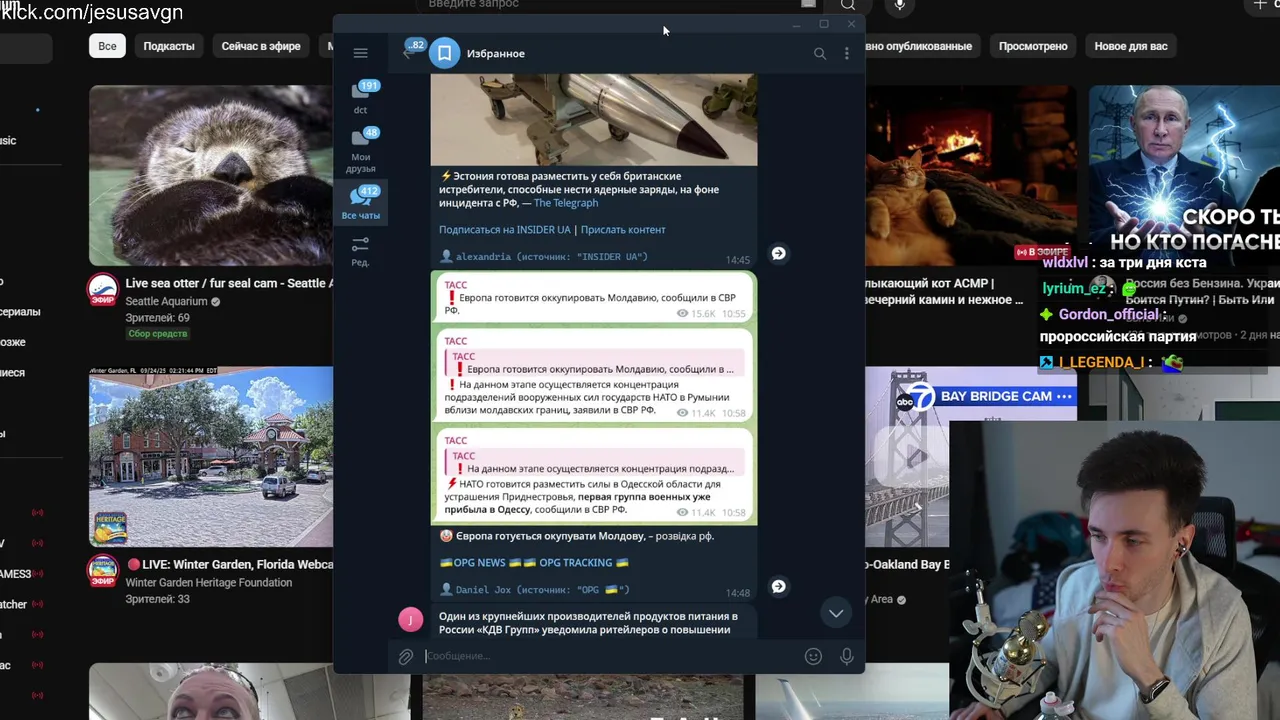1280x720 pixels.
Task: Forward the INSIDER UA post via arrow
Action: click(x=779, y=254)
